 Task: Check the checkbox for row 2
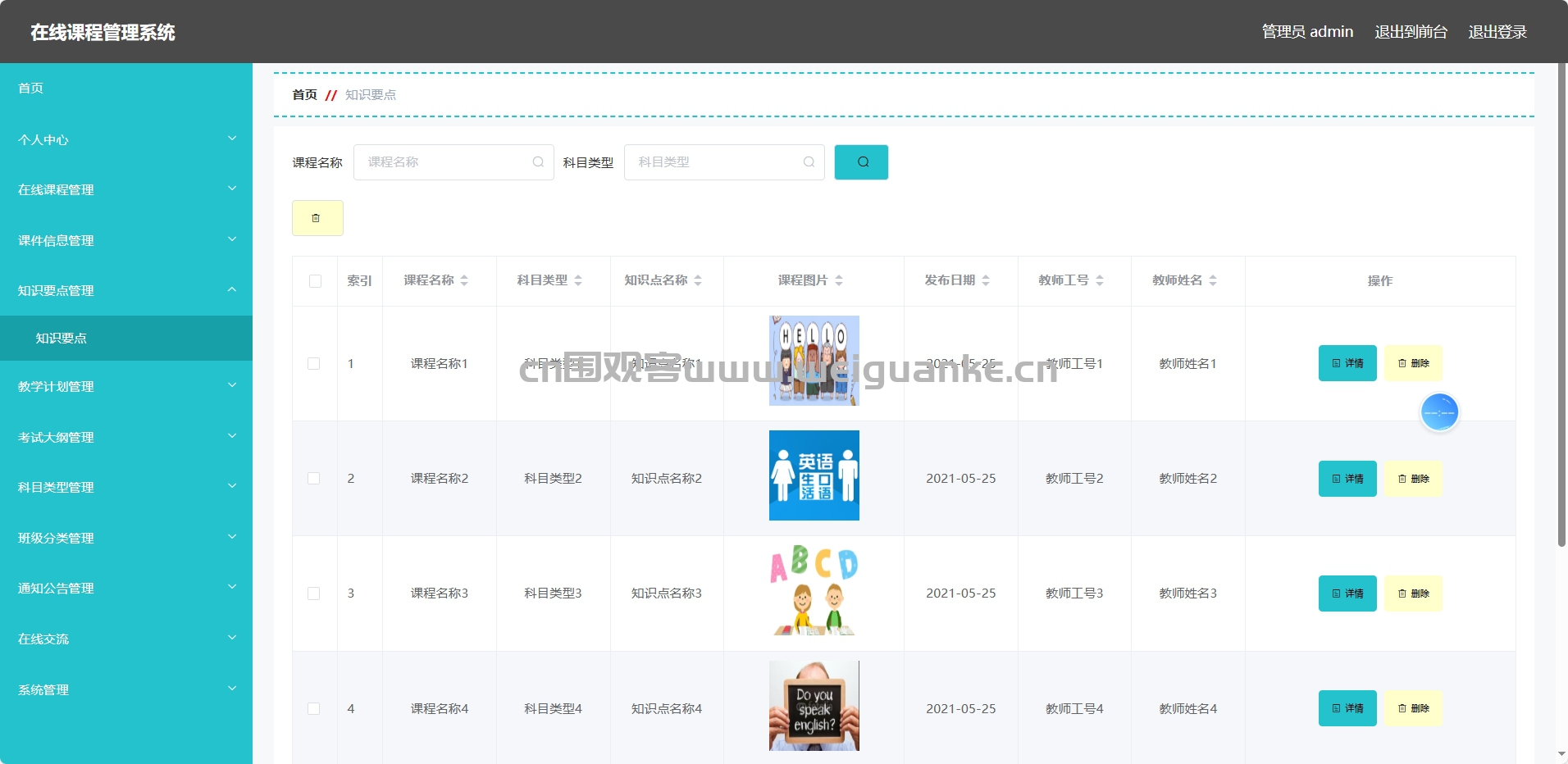pos(314,479)
